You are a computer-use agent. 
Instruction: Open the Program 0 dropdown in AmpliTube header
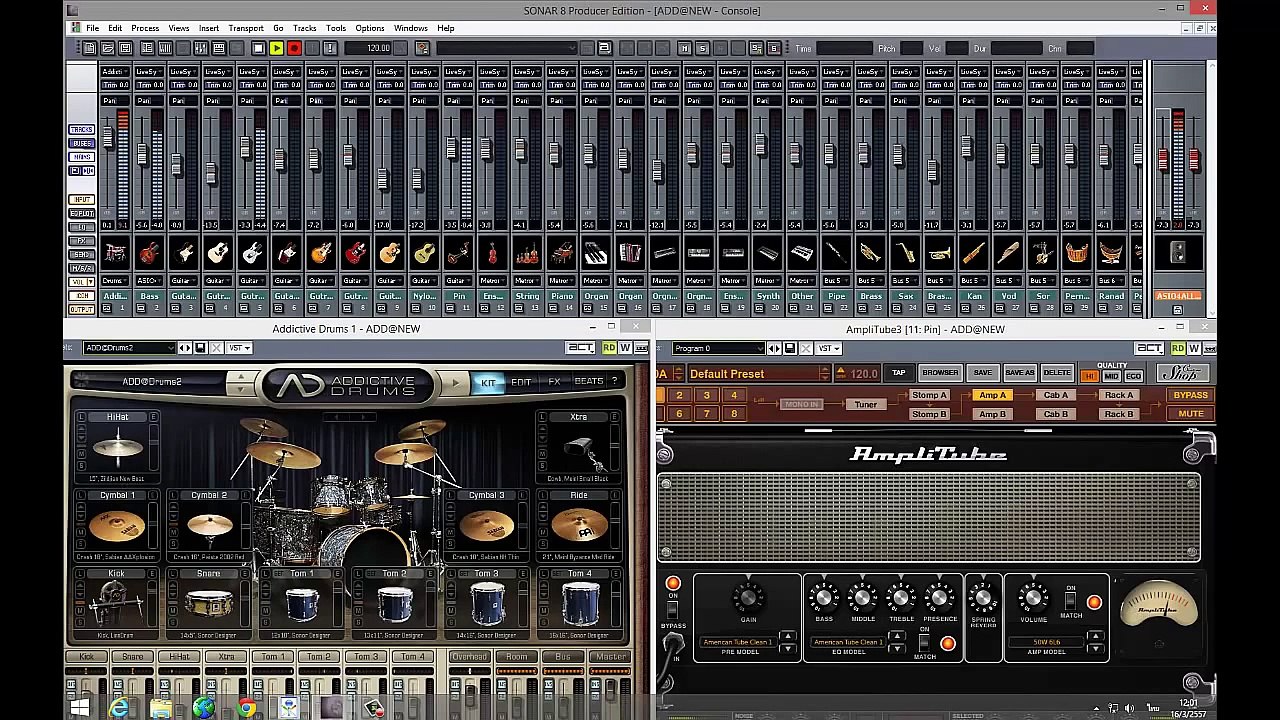(719, 348)
